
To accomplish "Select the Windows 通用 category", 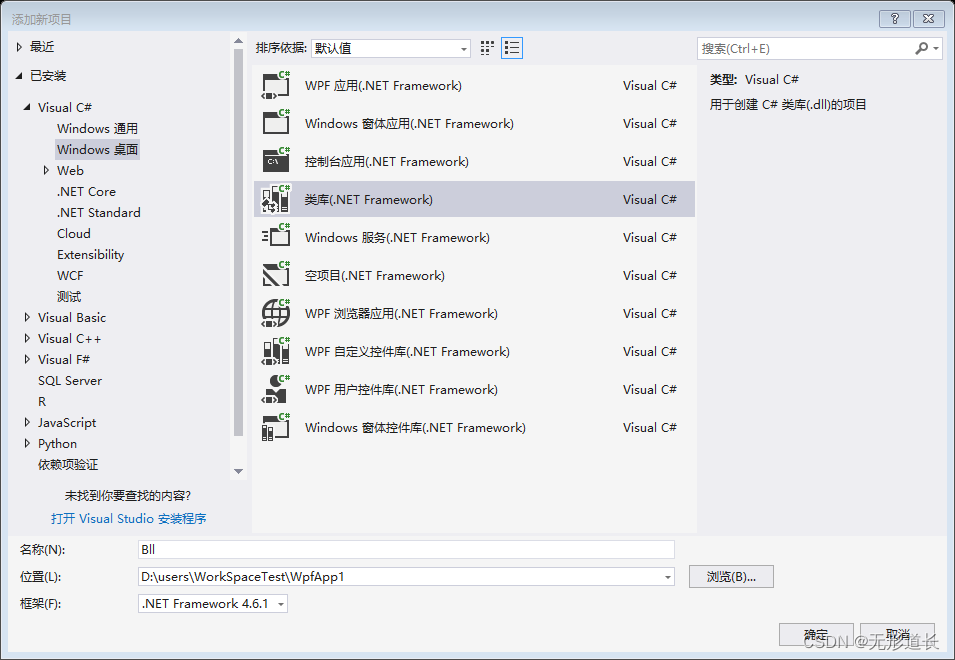I will point(97,128).
